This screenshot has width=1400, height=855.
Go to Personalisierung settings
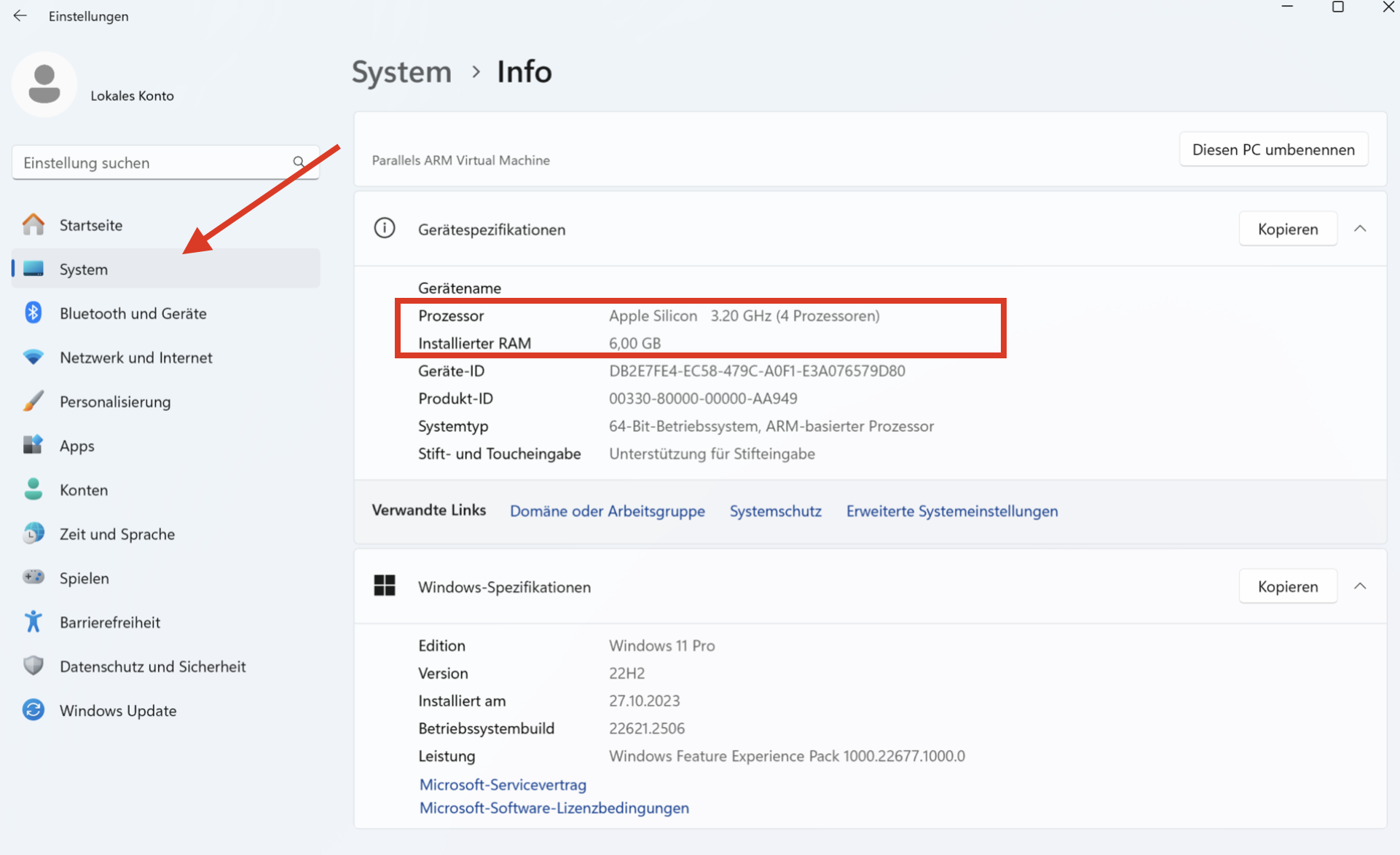(x=165, y=401)
